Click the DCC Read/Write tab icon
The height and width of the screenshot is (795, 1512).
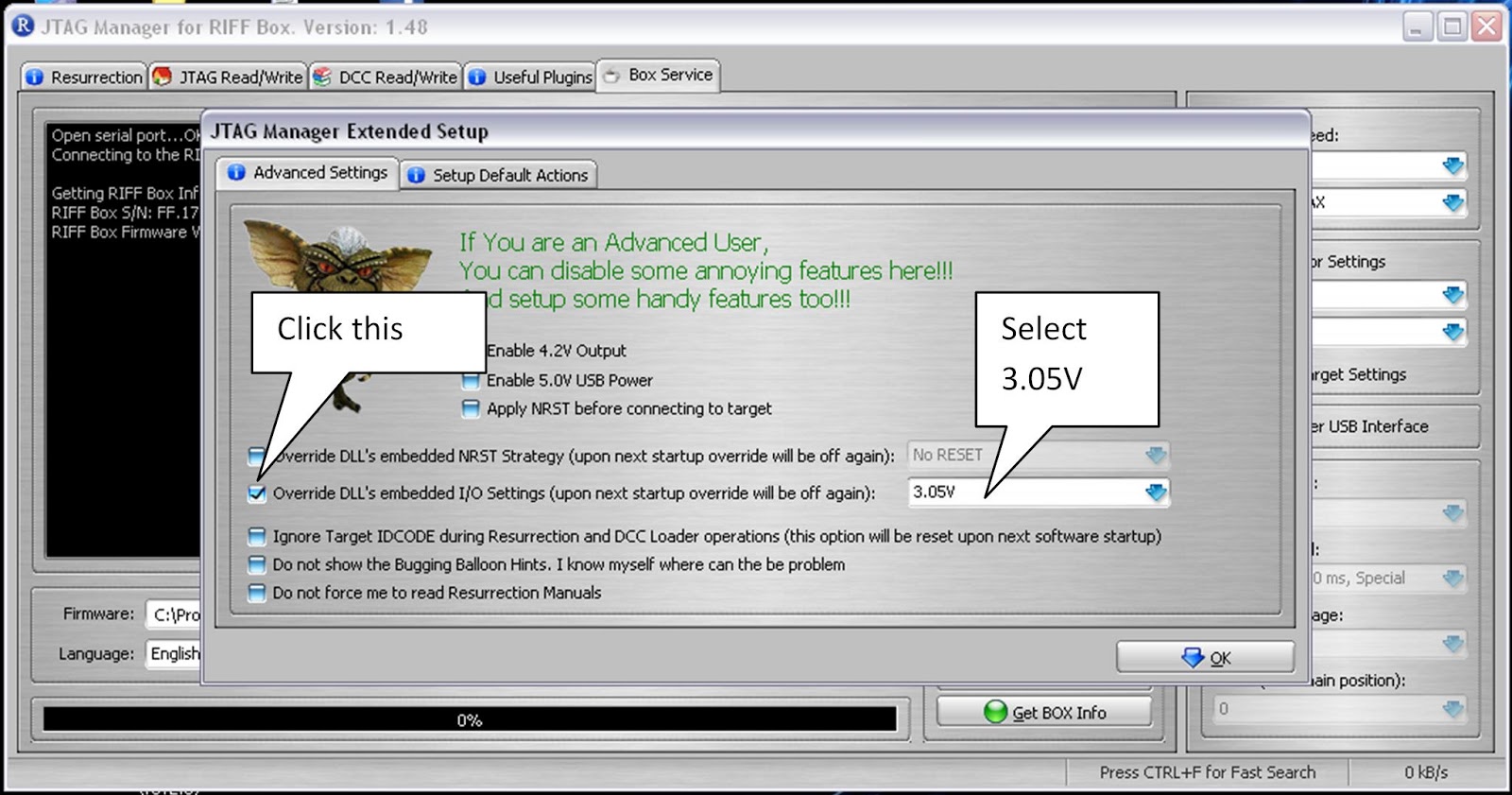[x=322, y=77]
